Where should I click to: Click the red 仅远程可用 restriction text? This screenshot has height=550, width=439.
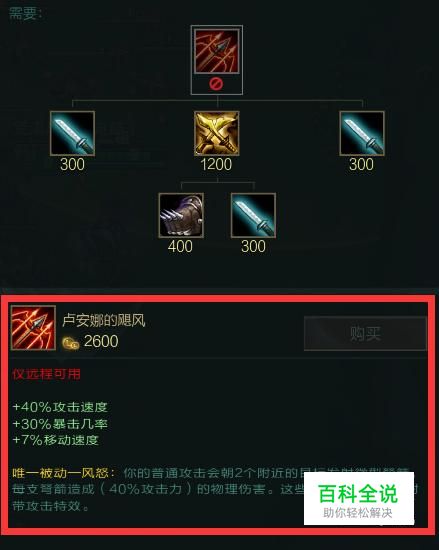click(46, 374)
